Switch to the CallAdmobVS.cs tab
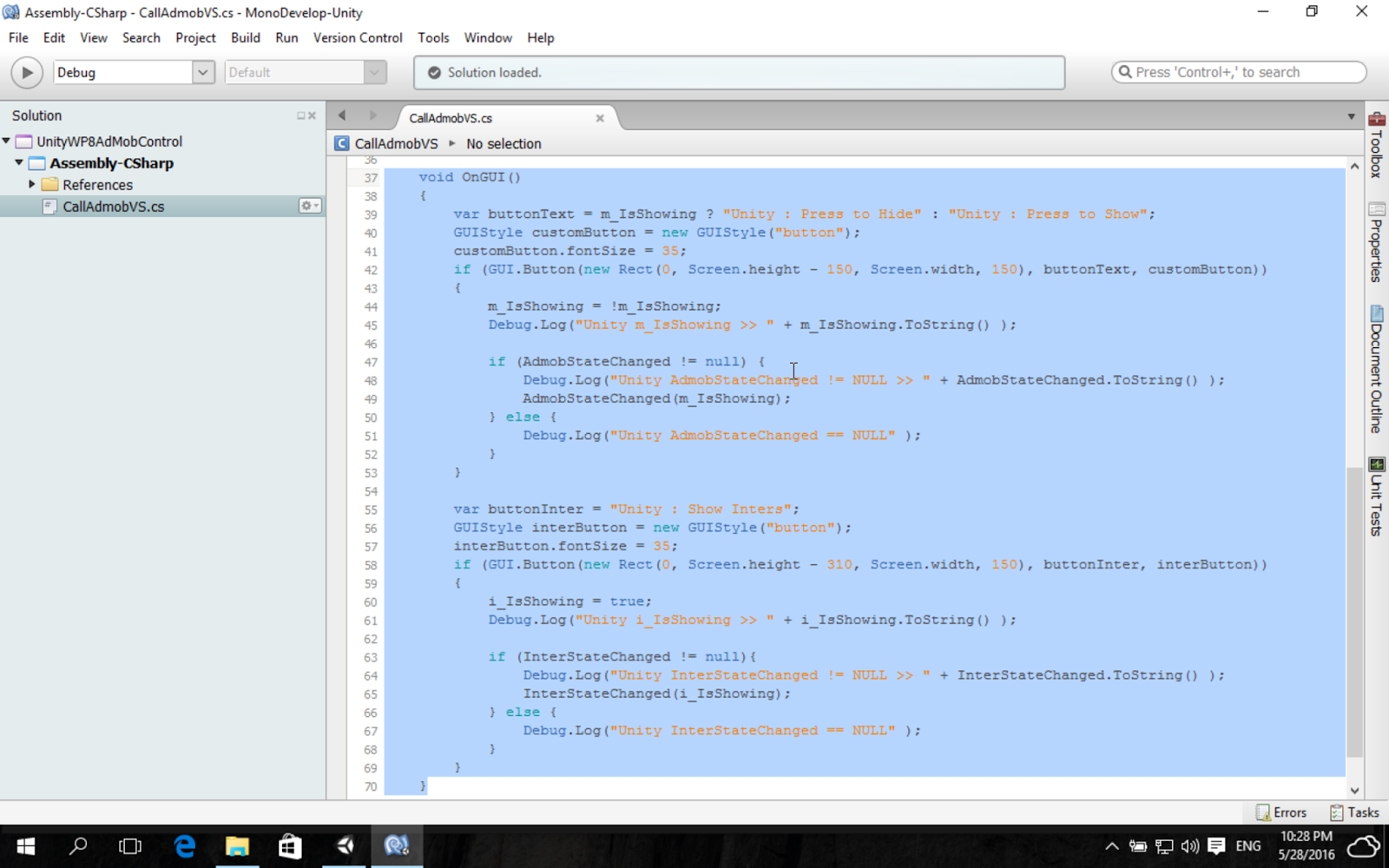Screen dimensions: 1389x868 tap(451, 118)
